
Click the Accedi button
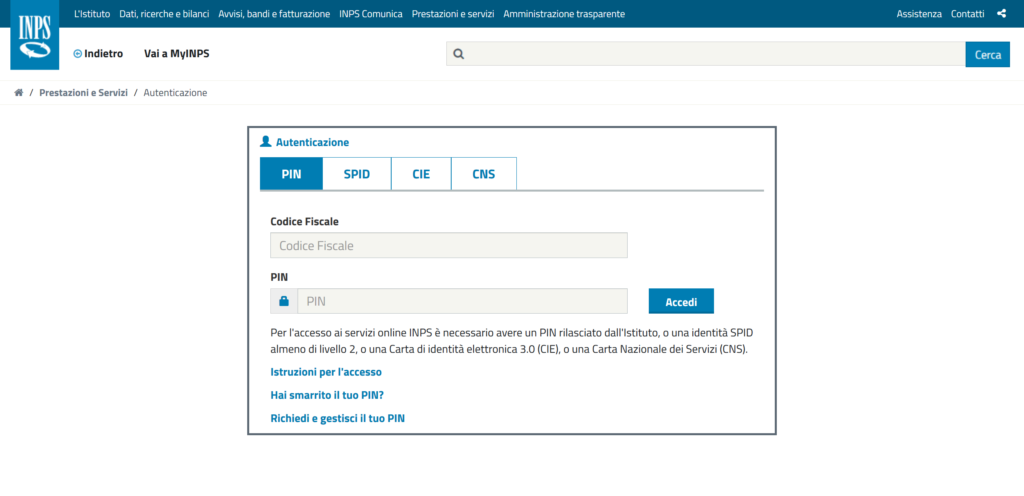[x=681, y=302]
